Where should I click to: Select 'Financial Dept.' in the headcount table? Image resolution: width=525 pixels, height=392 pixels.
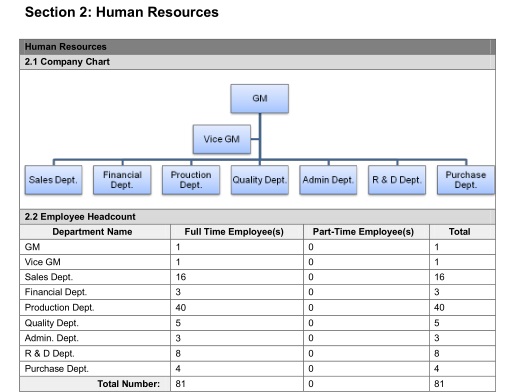[56, 292]
